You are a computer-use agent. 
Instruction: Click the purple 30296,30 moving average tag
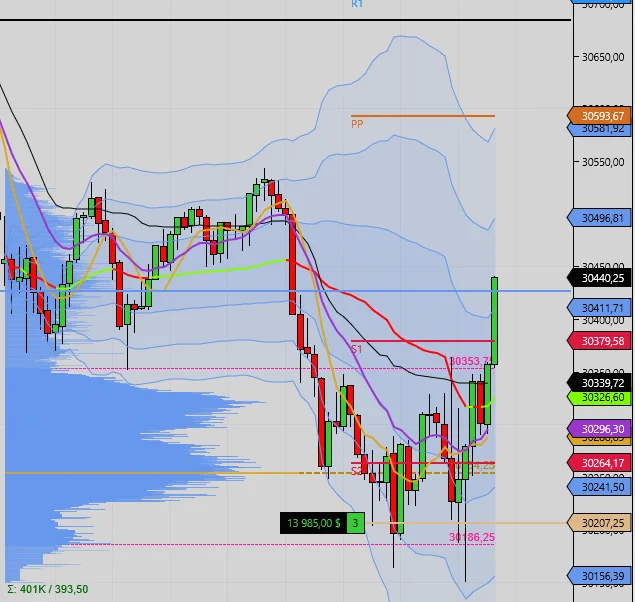[599, 429]
